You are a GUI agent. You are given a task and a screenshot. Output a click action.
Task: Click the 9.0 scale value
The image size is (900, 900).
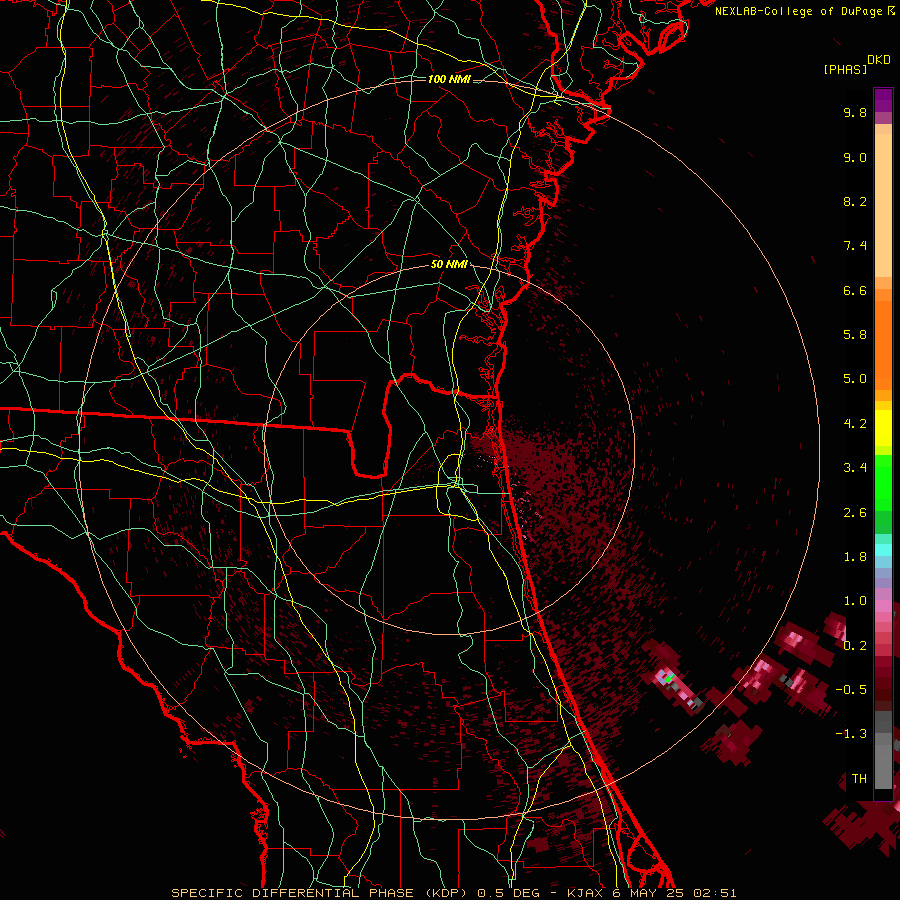[855, 157]
